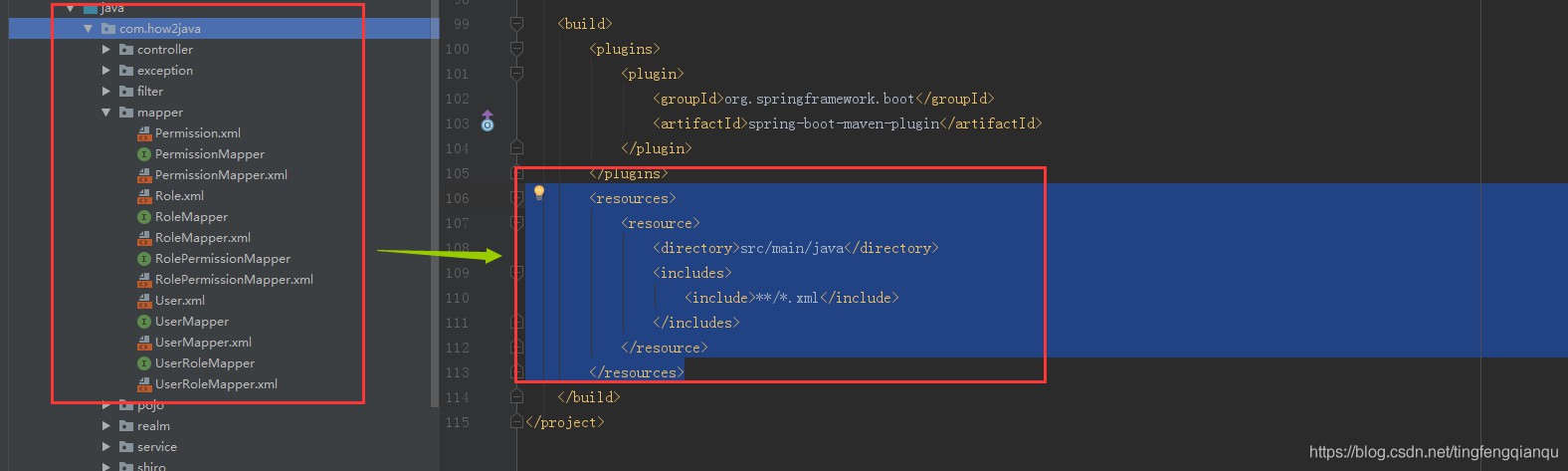Viewport: 1568px width, 471px height.
Task: Click the UserRoleMapper.xml file icon
Action: pos(144,384)
